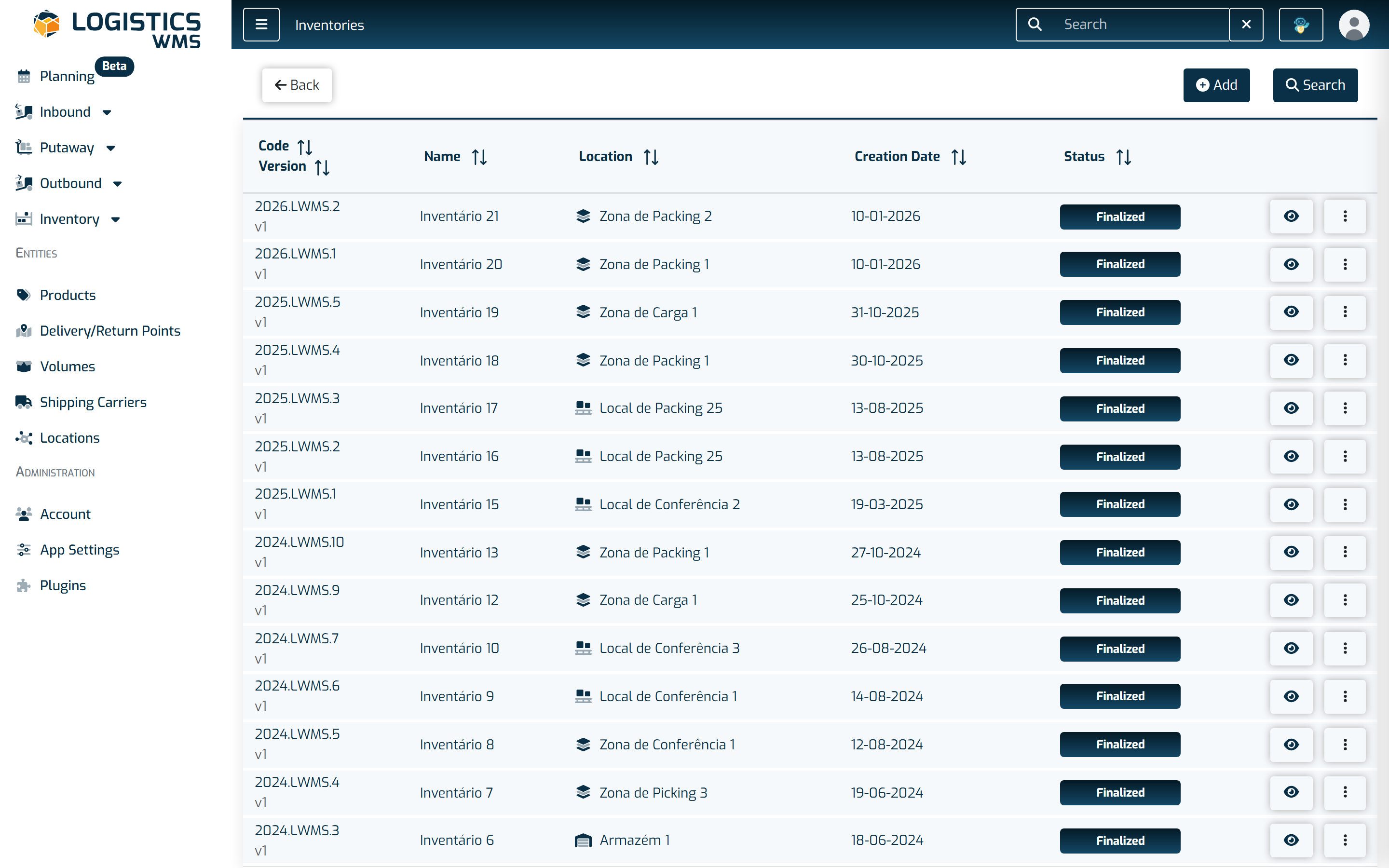Open Volumes in the sidebar

[x=67, y=366]
